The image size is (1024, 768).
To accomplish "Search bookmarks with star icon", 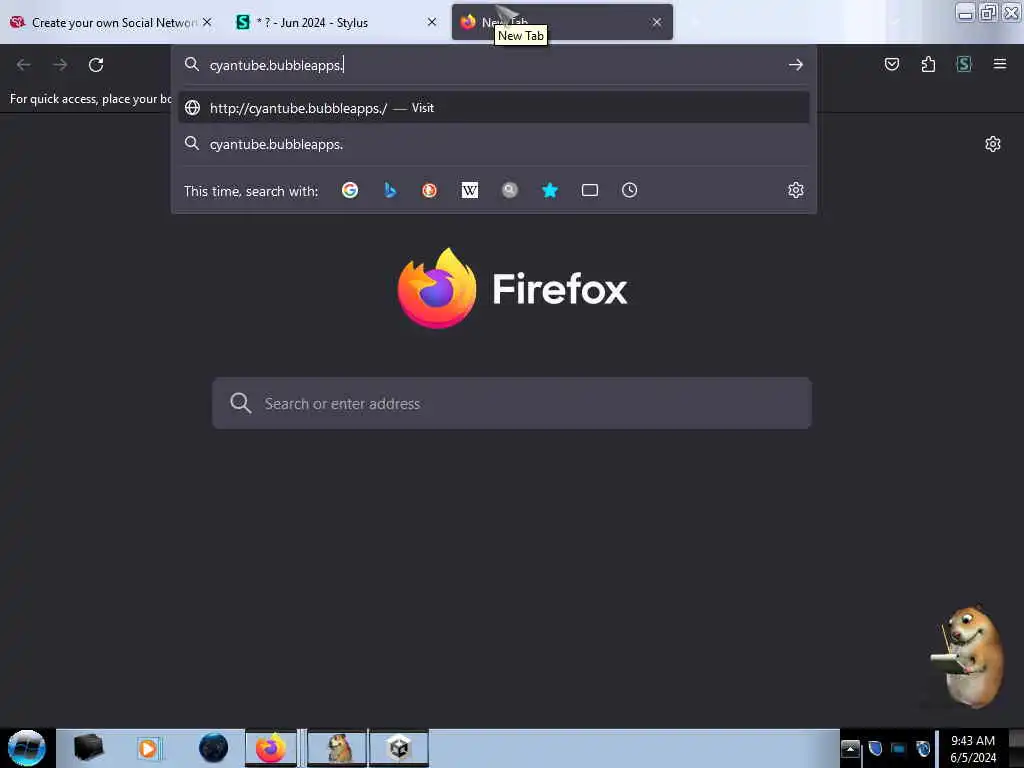I will tap(550, 190).
